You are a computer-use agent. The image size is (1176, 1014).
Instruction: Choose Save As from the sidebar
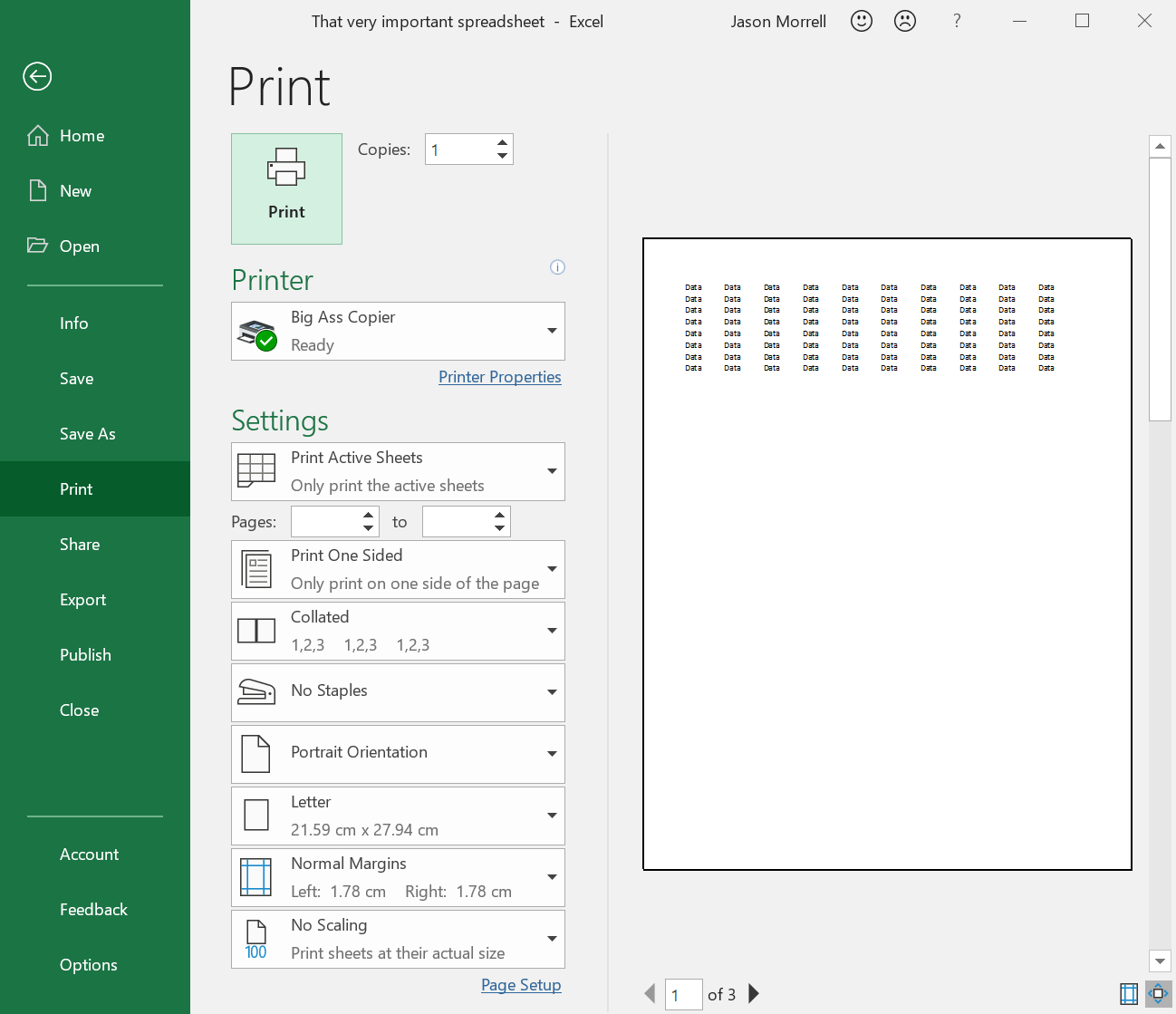pyautogui.click(x=95, y=434)
